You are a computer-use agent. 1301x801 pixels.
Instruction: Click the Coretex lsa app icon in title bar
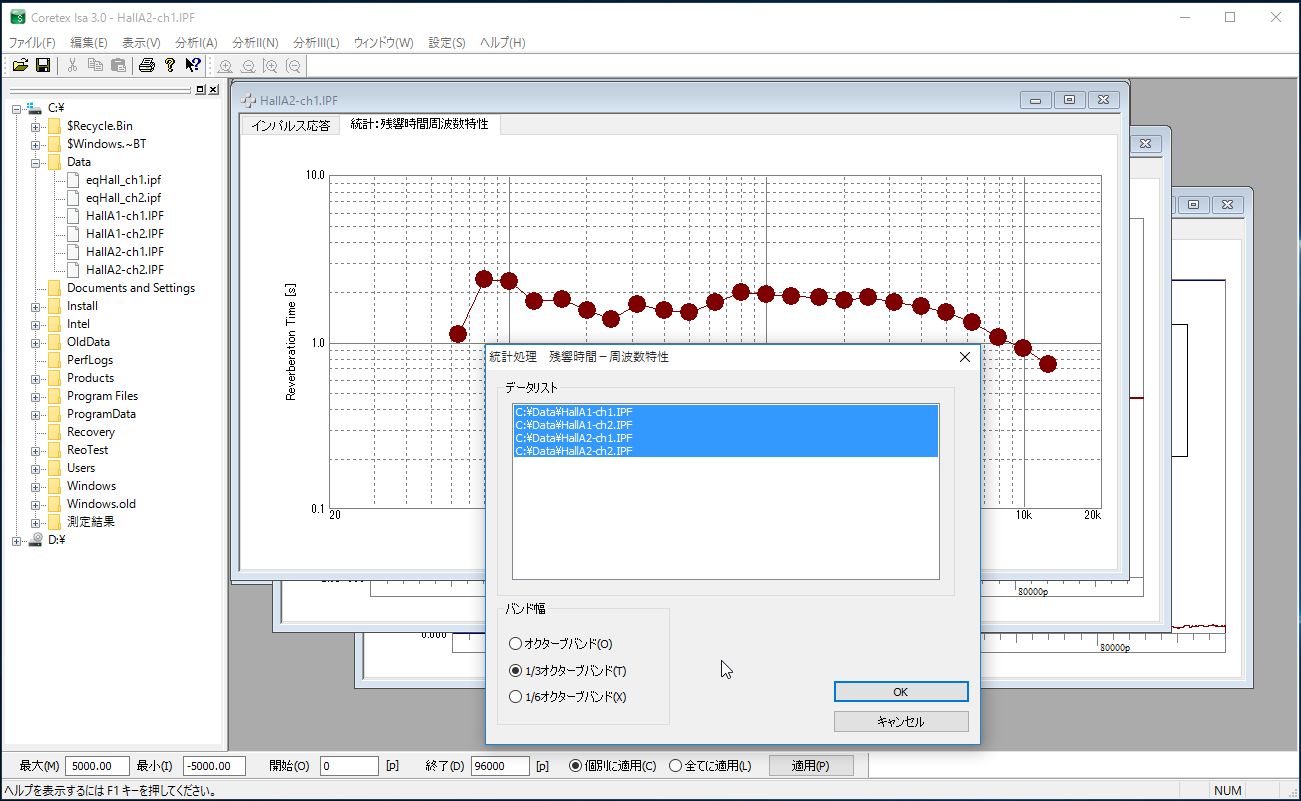point(17,17)
